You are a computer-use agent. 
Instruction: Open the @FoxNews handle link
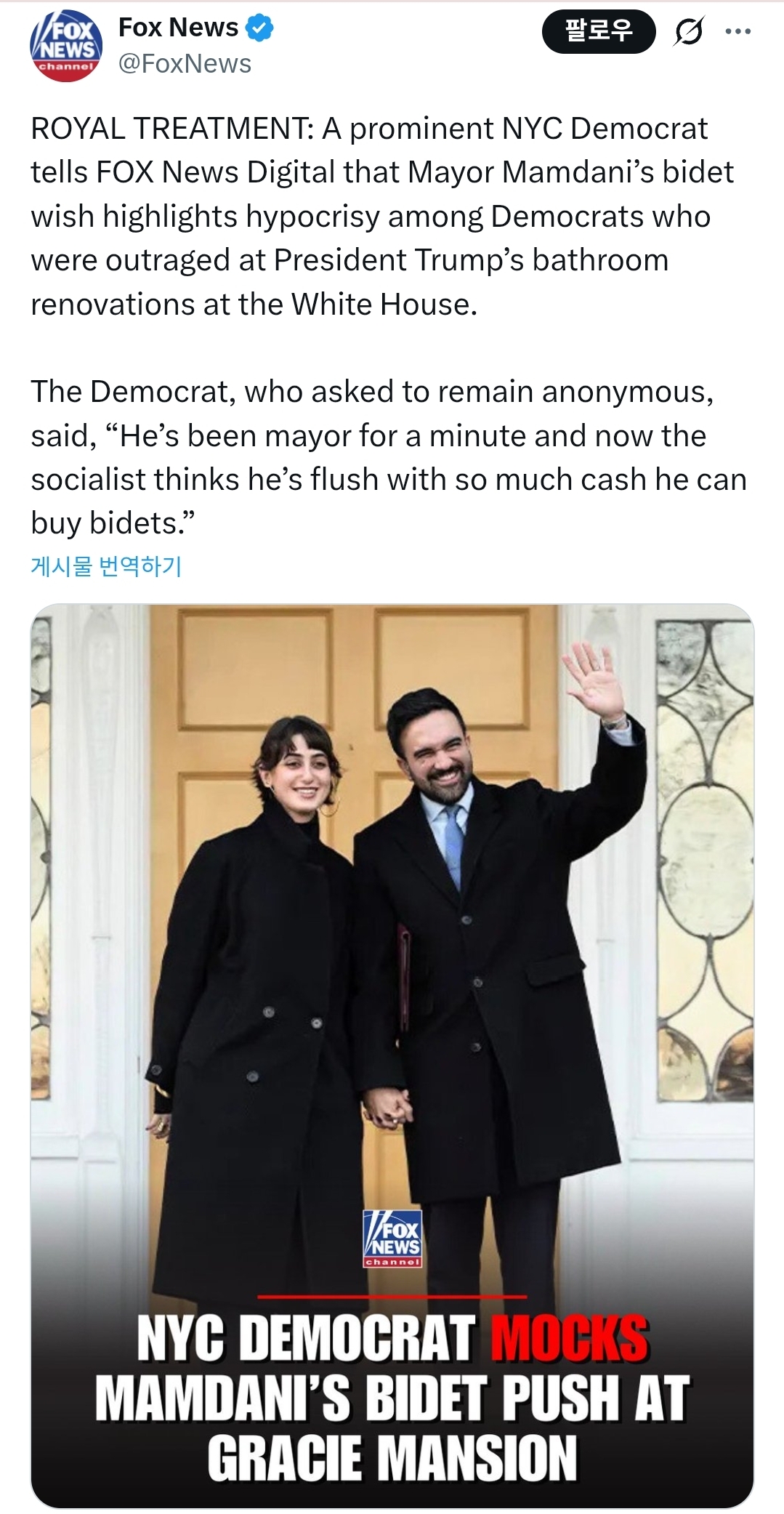click(185, 64)
